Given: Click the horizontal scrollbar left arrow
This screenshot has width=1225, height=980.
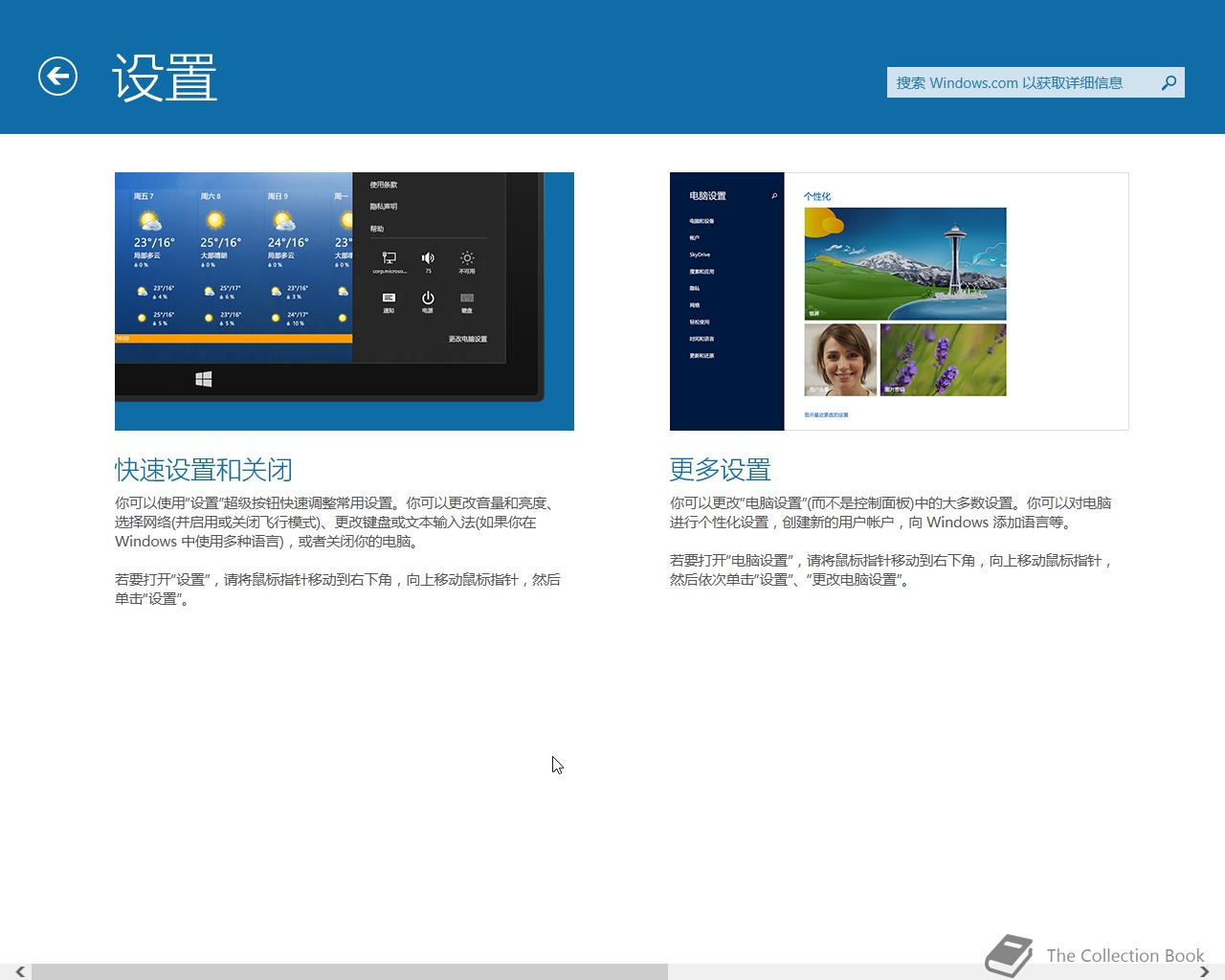Looking at the screenshot, I should [19, 971].
